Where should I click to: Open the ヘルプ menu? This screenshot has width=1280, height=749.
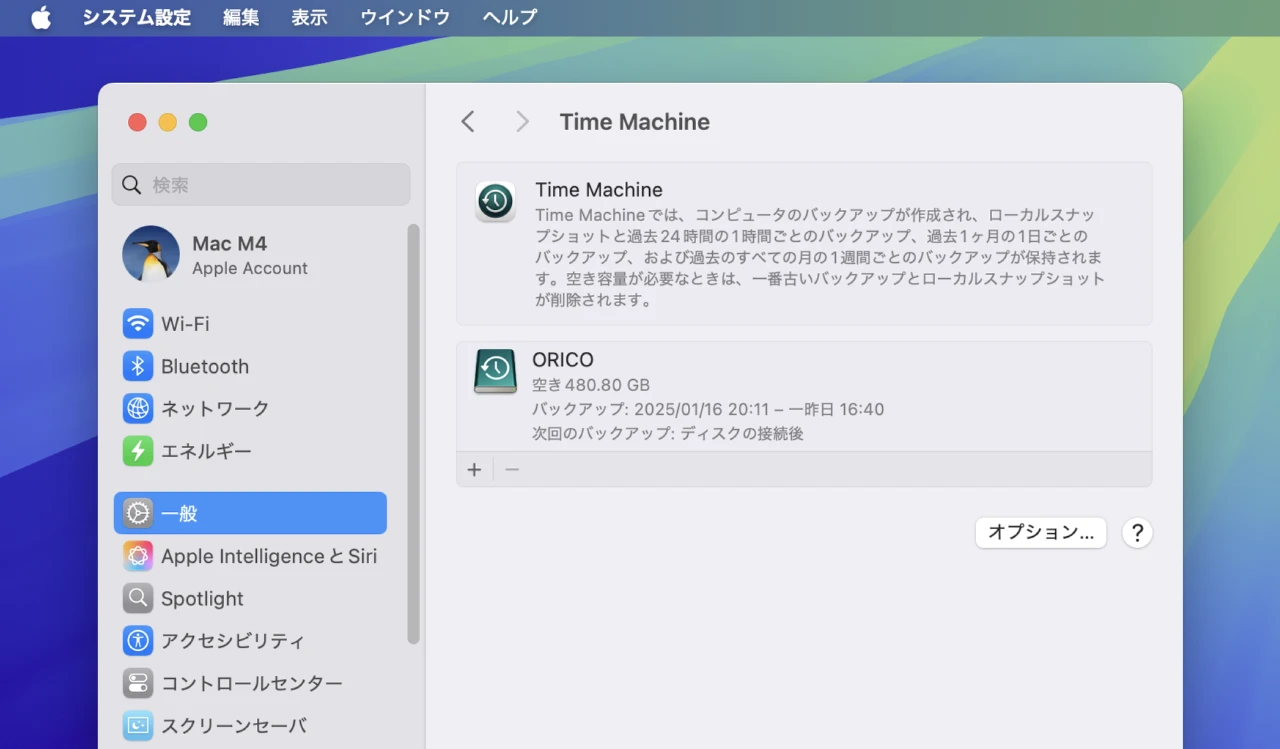(x=510, y=17)
